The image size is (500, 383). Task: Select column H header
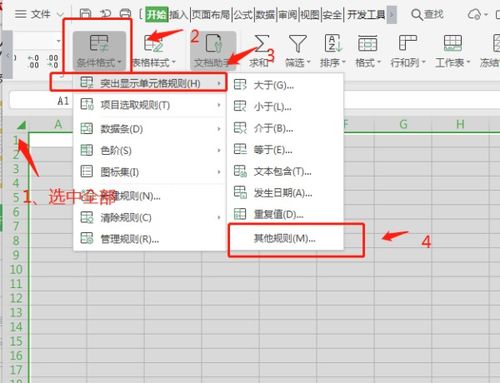coord(460,124)
